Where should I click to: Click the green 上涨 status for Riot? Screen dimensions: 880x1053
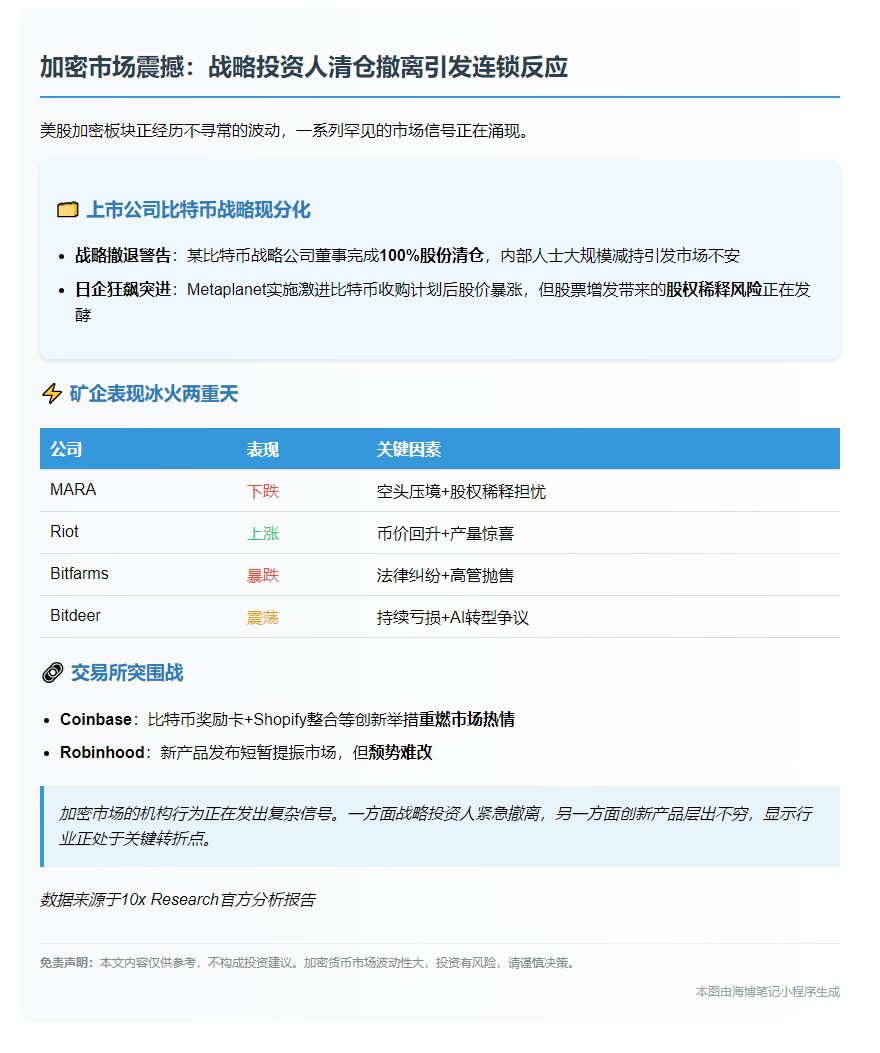(263, 534)
